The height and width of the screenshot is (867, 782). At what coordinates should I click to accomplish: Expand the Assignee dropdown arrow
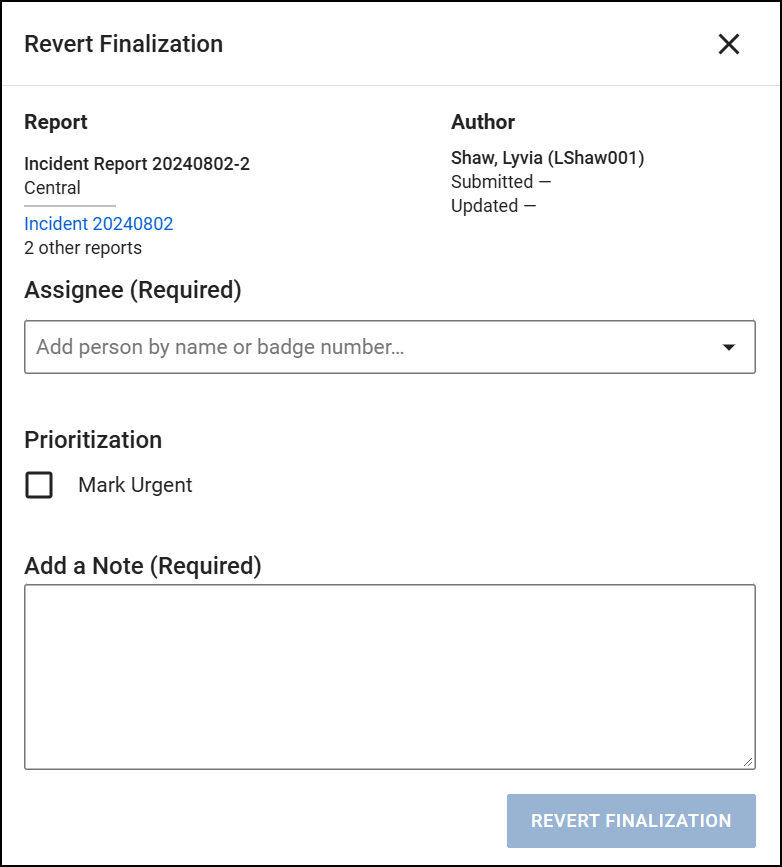(729, 347)
